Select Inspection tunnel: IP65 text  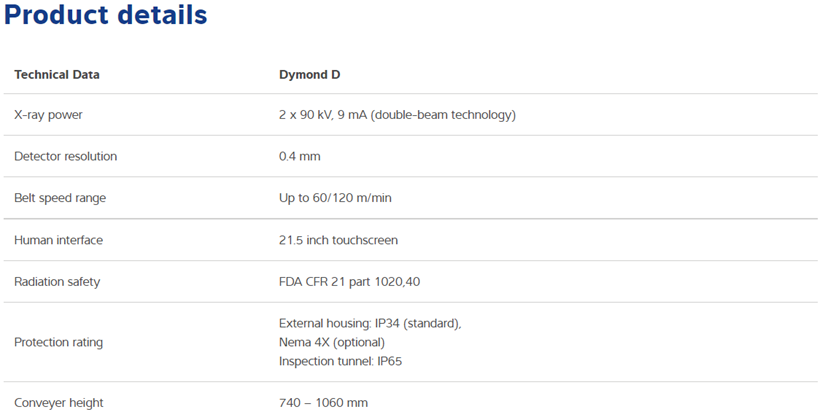(x=340, y=361)
